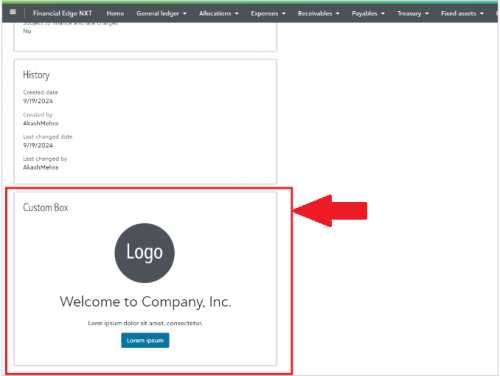500x376 pixels.
Task: Click the blue Lorem ipsum button
Action: coord(145,340)
